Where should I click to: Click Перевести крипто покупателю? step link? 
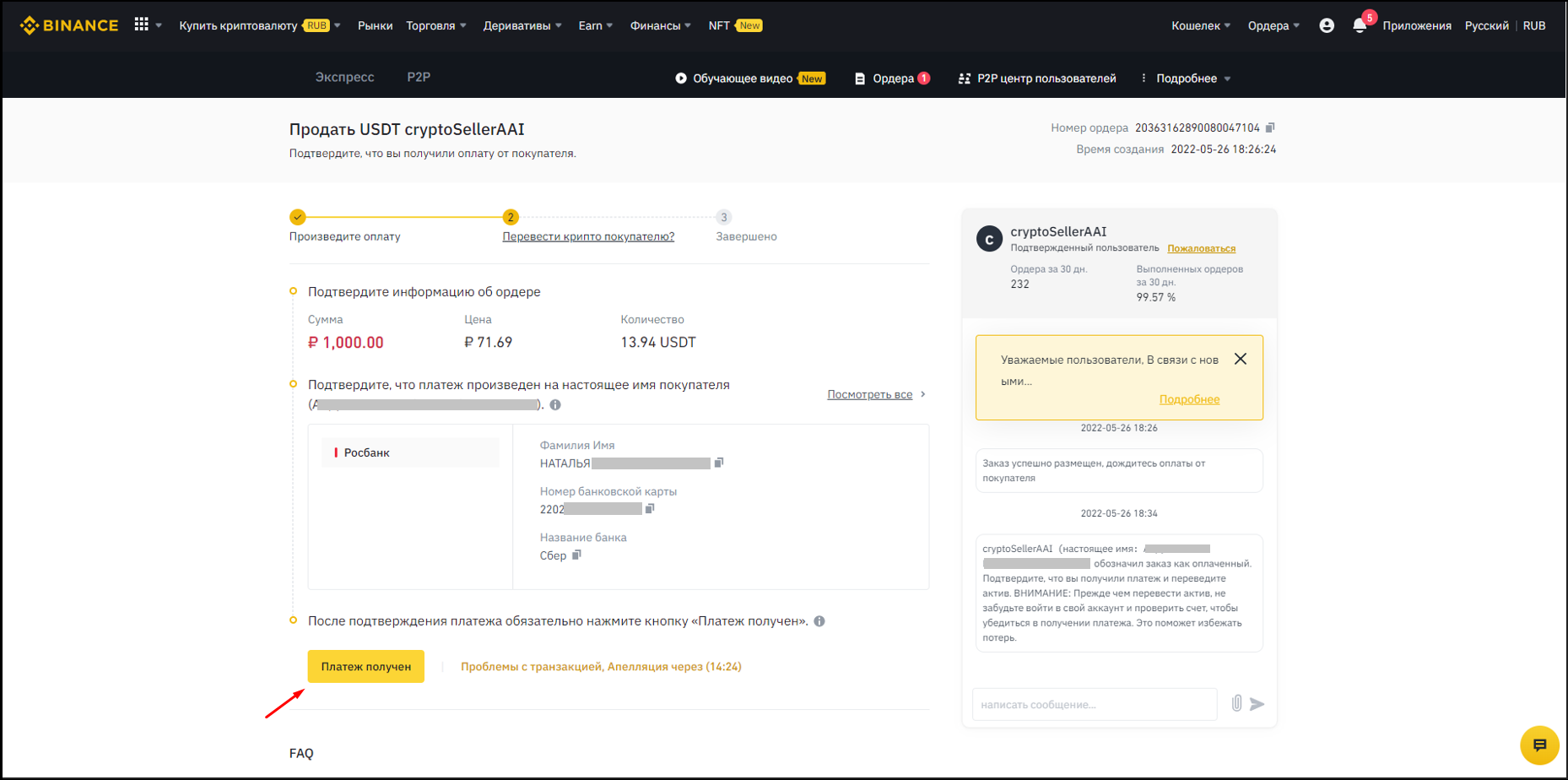click(588, 236)
